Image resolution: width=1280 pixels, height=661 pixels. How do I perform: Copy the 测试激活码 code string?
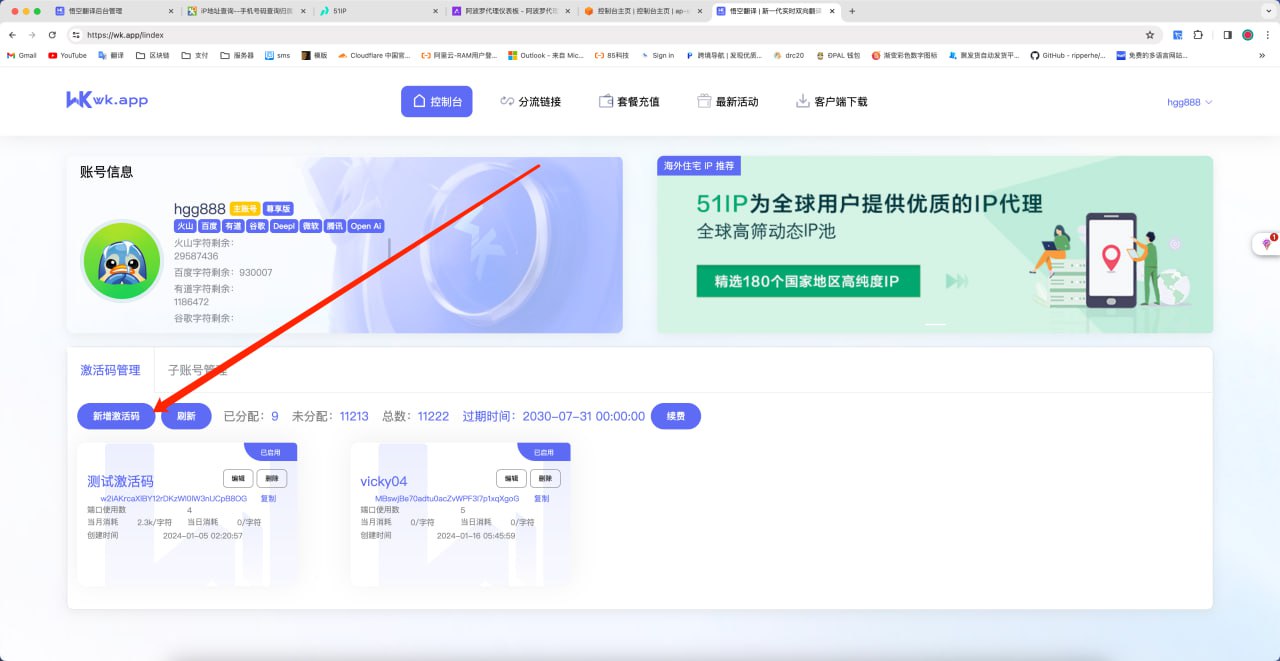[268, 498]
